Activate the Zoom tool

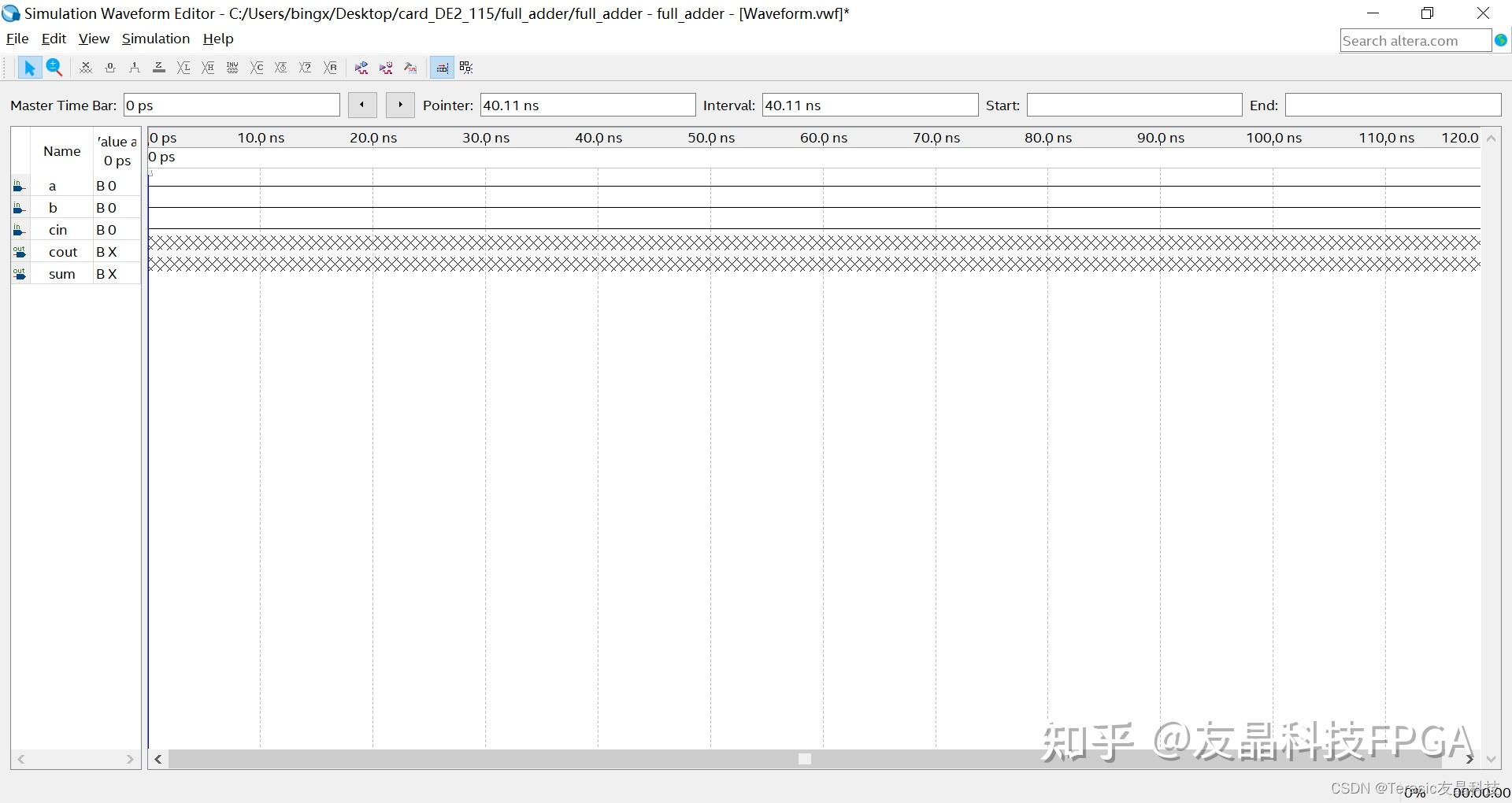click(54, 67)
